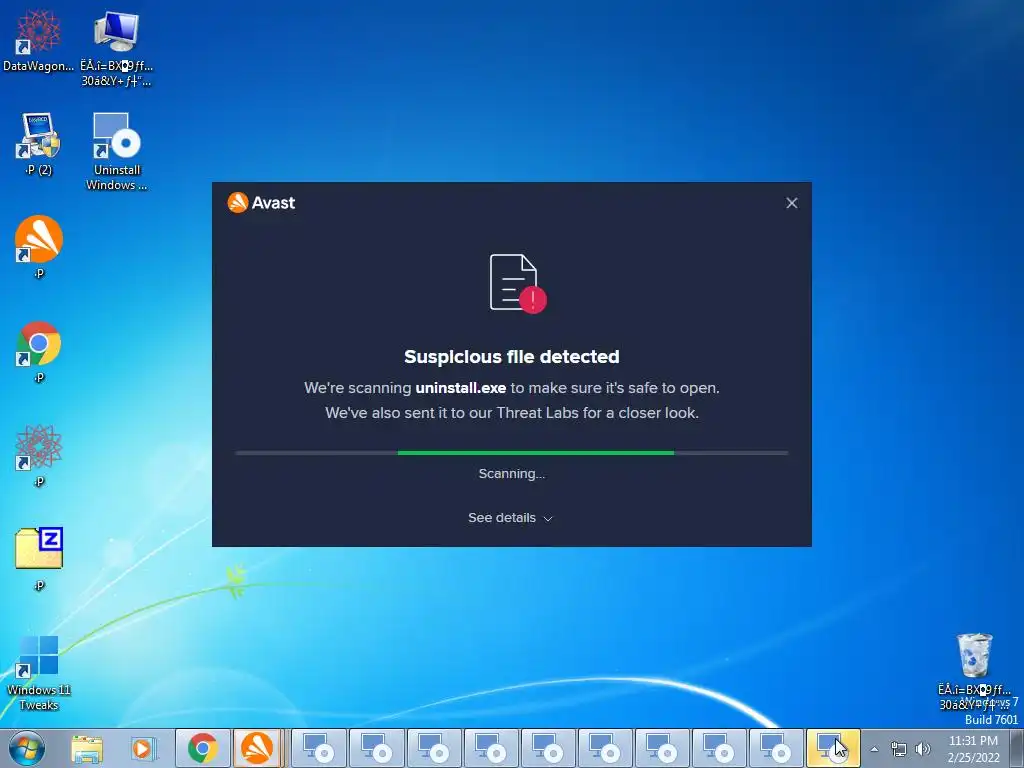
Task: Open Windows Media Player from taskbar
Action: tap(143, 749)
